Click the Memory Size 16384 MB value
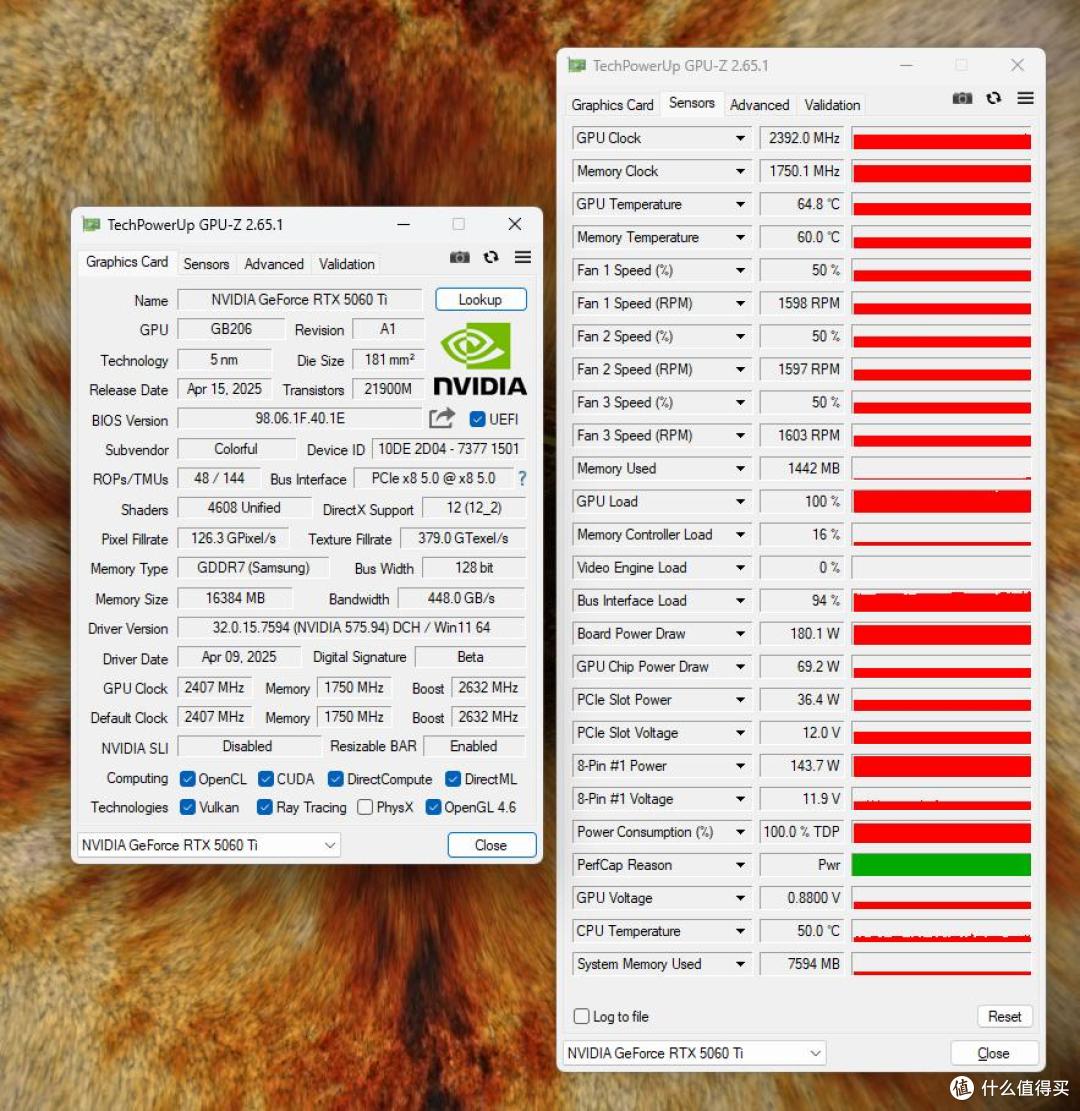This screenshot has width=1080, height=1111. point(235,598)
